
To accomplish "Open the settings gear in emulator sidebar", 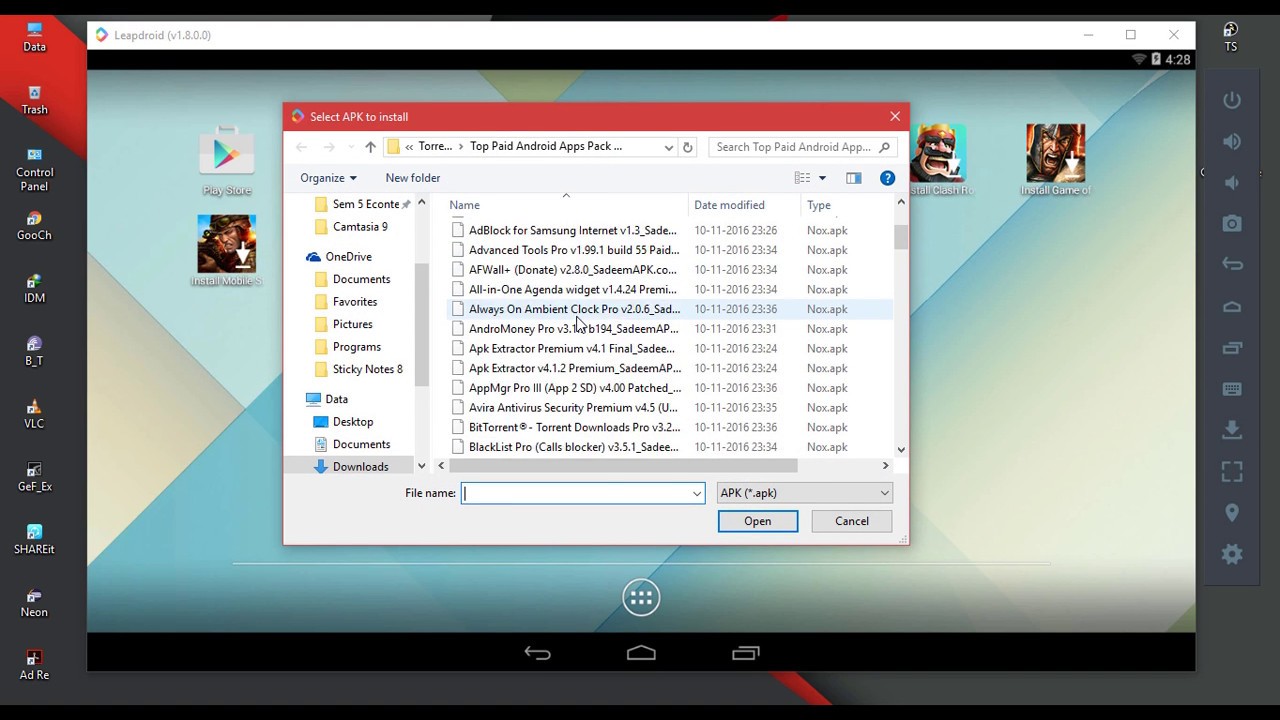I will 1232,554.
